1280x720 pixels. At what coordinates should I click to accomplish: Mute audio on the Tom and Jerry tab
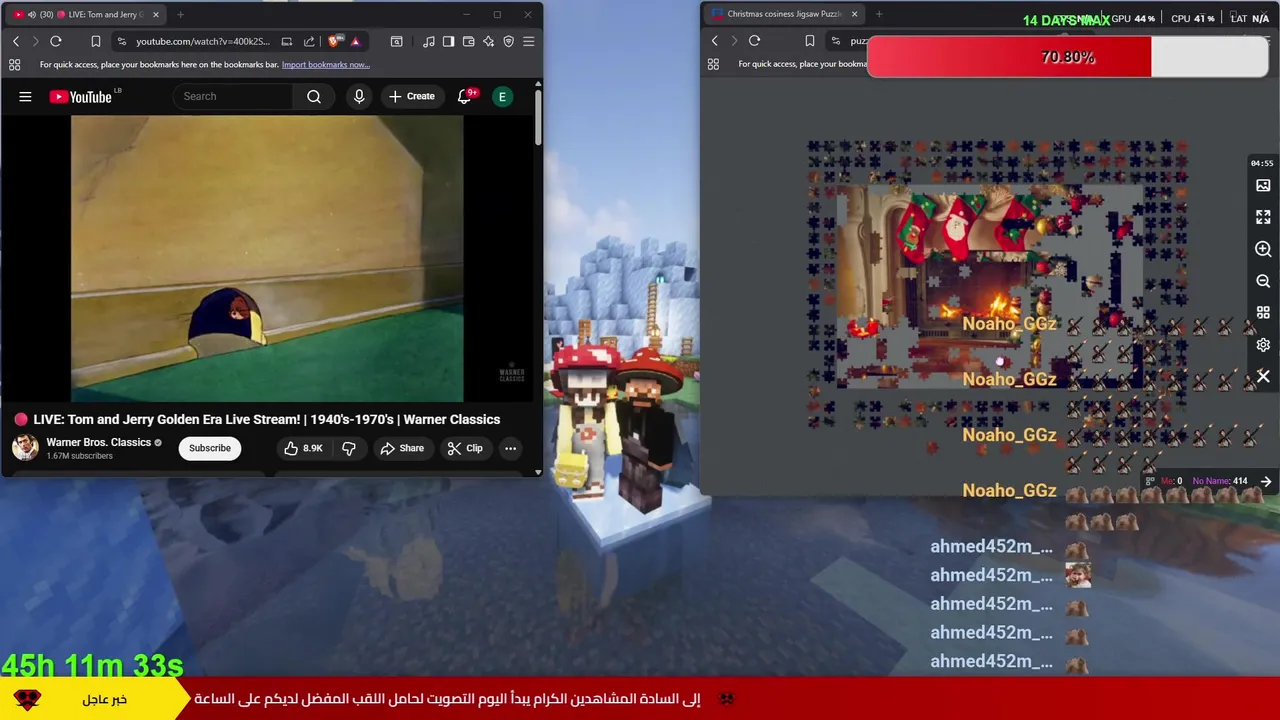click(x=32, y=14)
